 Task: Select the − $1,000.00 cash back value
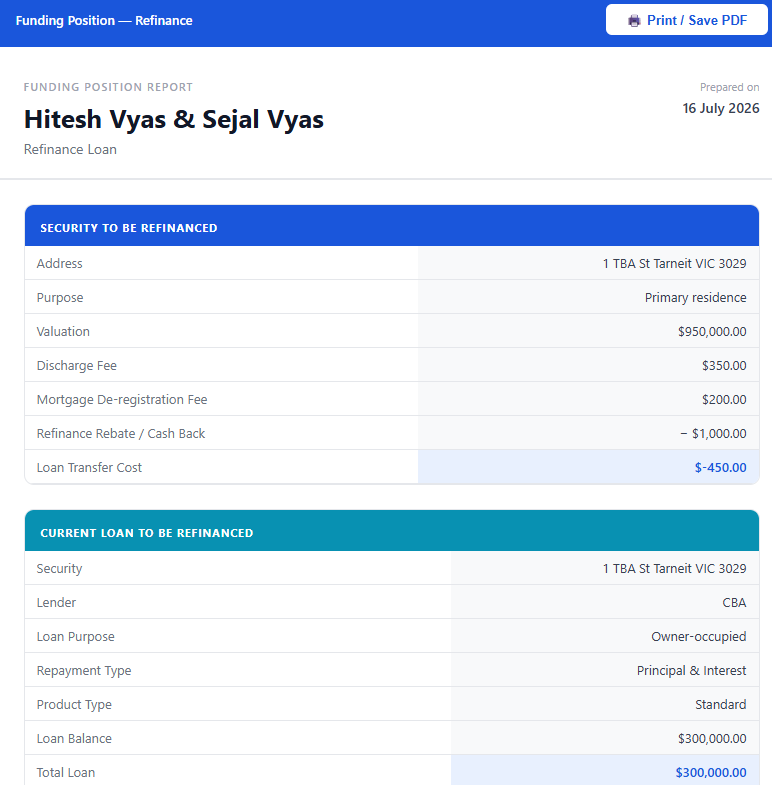coord(713,434)
